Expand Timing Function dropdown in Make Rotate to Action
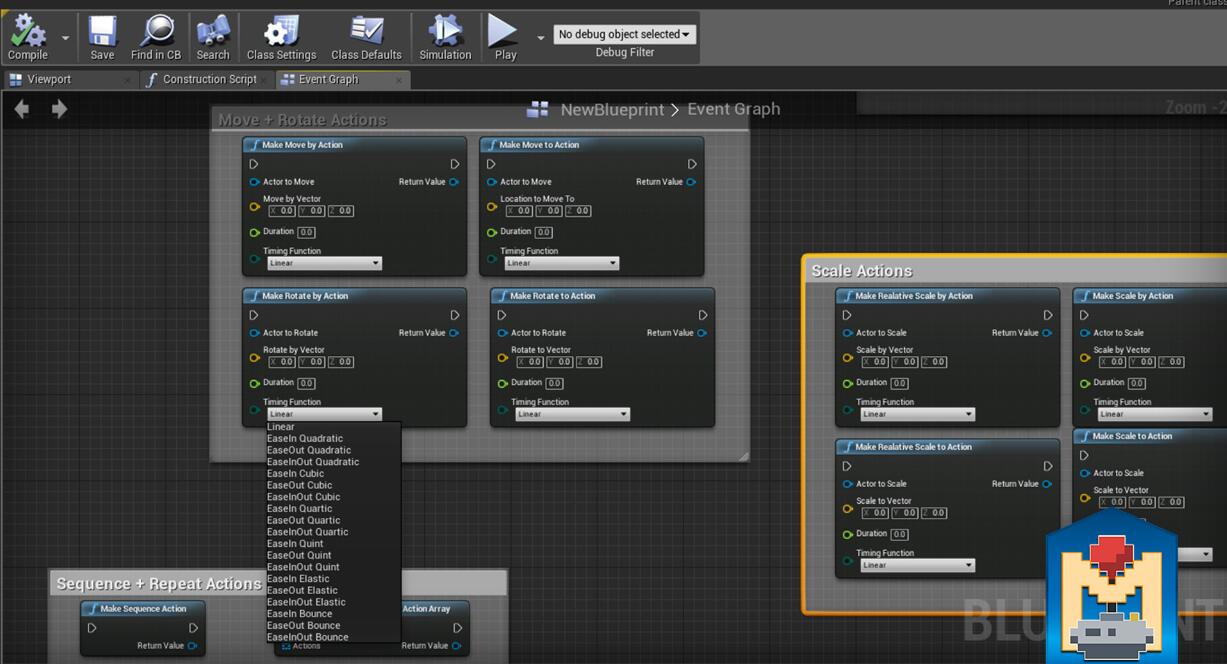 pyautogui.click(x=572, y=414)
